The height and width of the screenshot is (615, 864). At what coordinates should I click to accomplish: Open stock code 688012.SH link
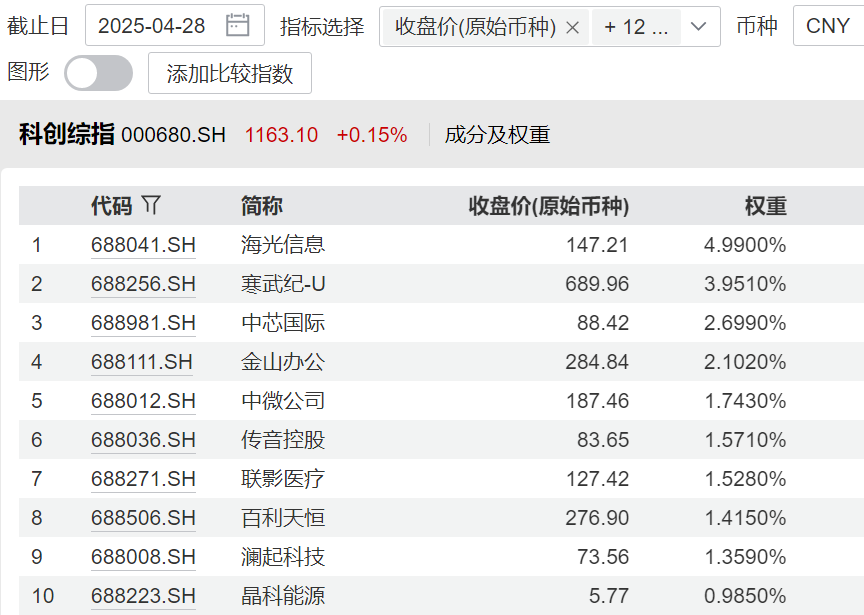click(x=143, y=401)
